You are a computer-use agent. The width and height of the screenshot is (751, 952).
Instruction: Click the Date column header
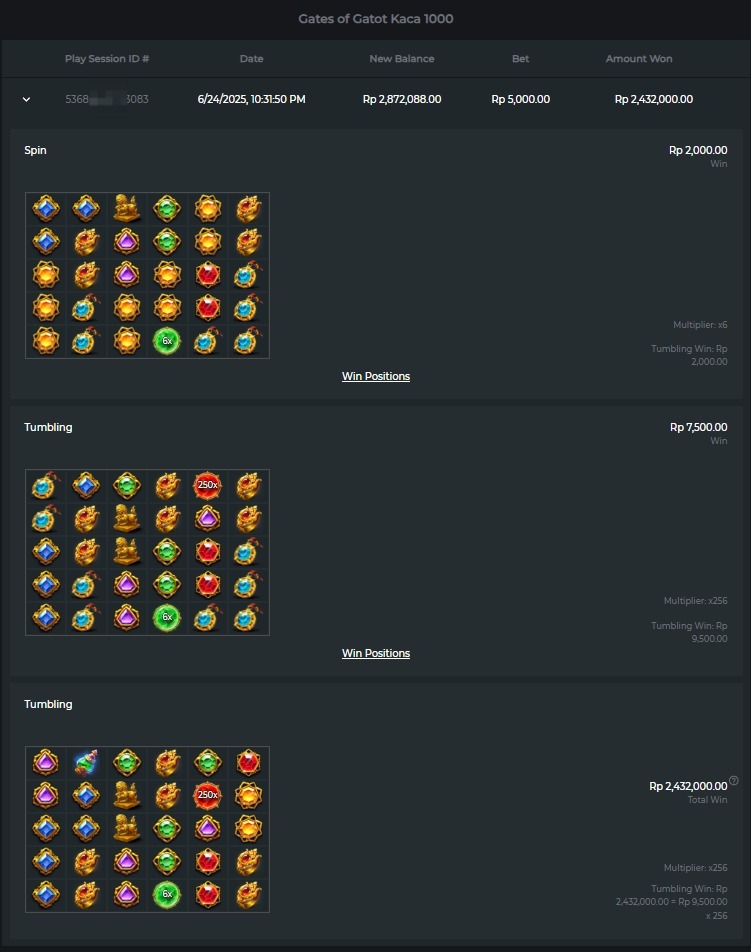pyautogui.click(x=251, y=59)
